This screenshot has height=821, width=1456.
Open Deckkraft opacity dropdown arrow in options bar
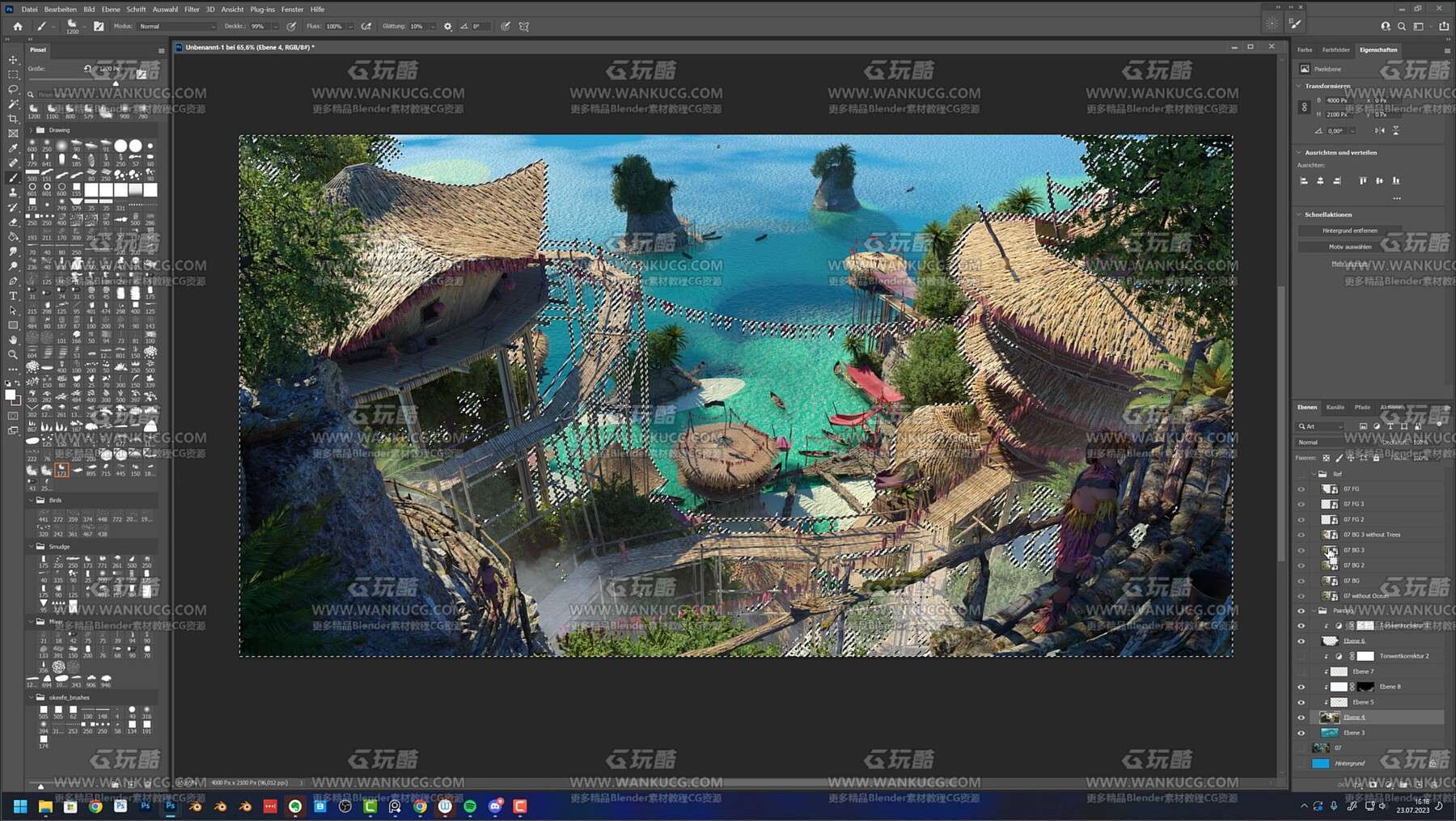pos(275,26)
